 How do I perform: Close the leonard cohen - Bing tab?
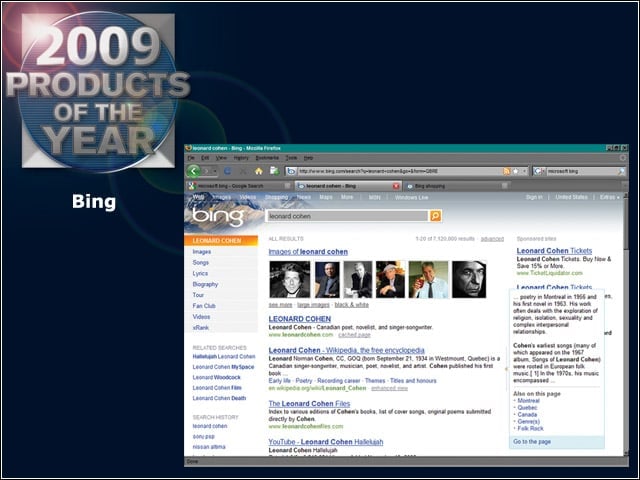pos(396,186)
